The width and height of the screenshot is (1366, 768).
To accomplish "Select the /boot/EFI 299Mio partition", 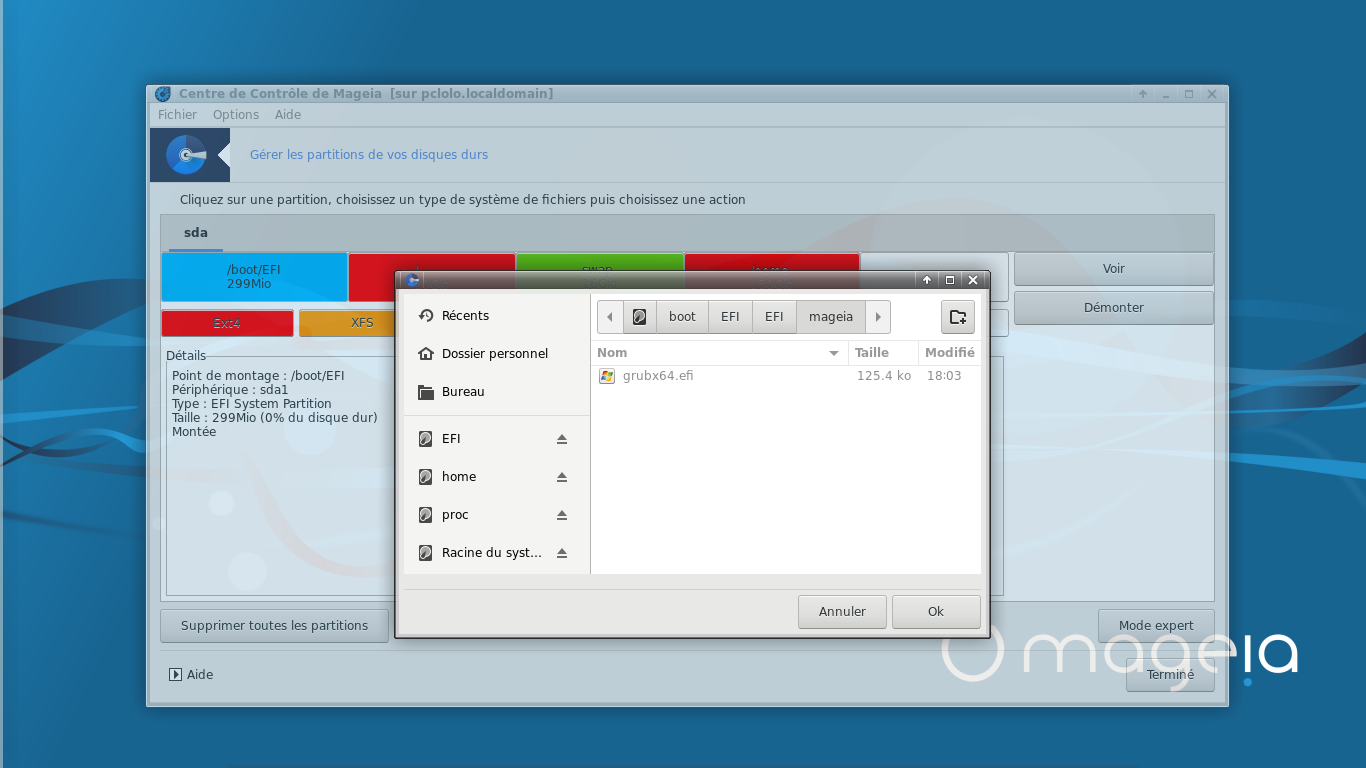I will [x=254, y=277].
